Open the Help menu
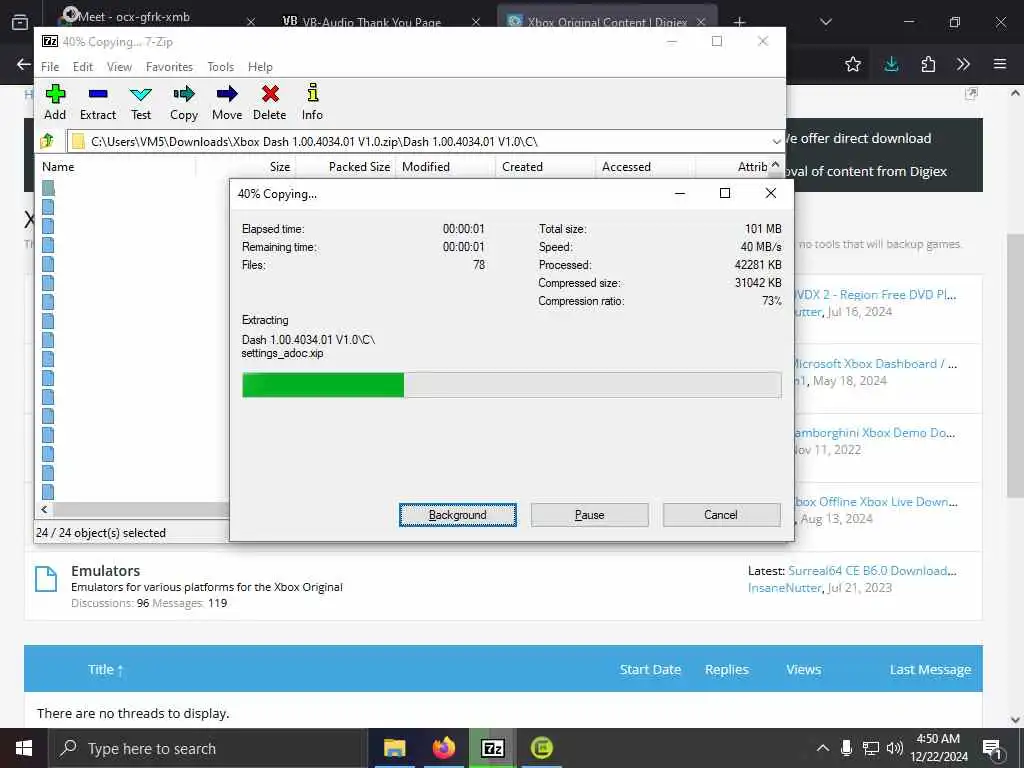Image resolution: width=1024 pixels, height=768 pixels. (x=260, y=67)
